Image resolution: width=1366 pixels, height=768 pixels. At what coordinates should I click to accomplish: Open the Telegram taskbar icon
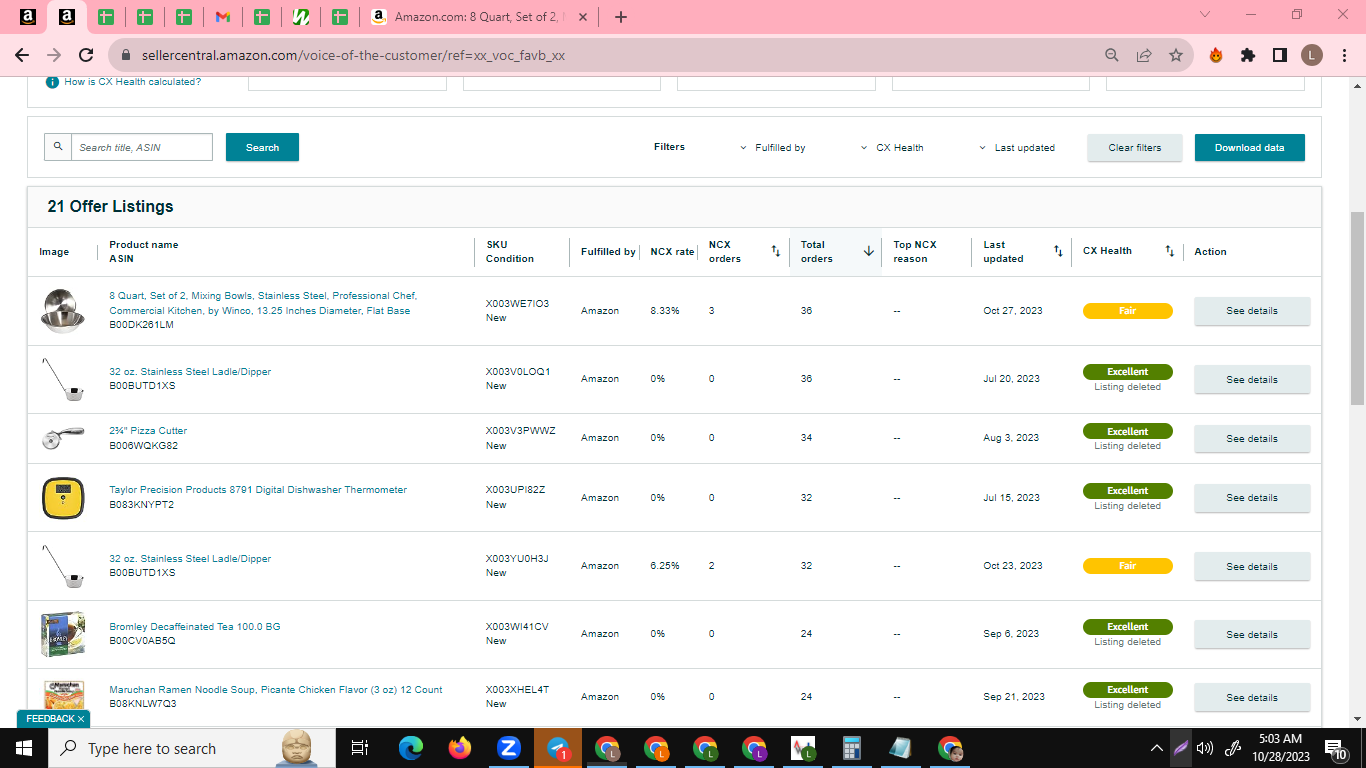pyautogui.click(x=558, y=748)
